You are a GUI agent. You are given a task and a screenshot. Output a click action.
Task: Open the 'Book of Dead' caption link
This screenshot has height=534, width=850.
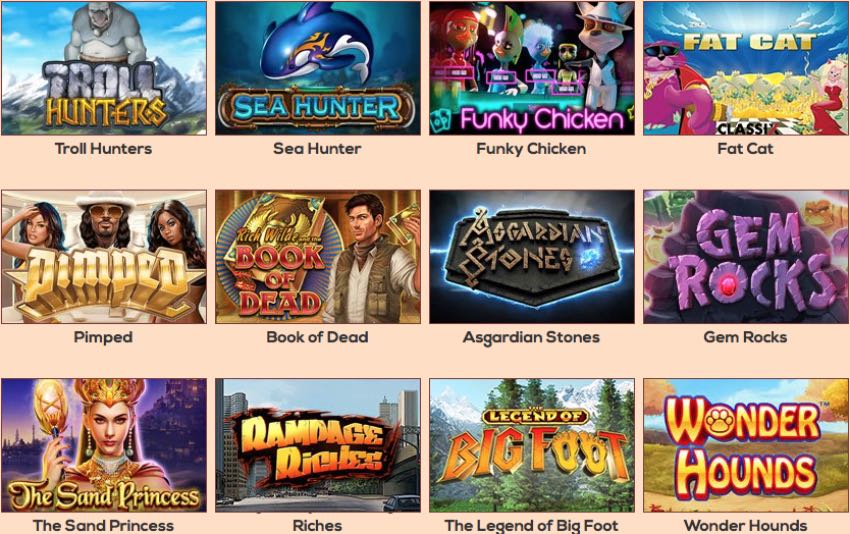click(317, 337)
